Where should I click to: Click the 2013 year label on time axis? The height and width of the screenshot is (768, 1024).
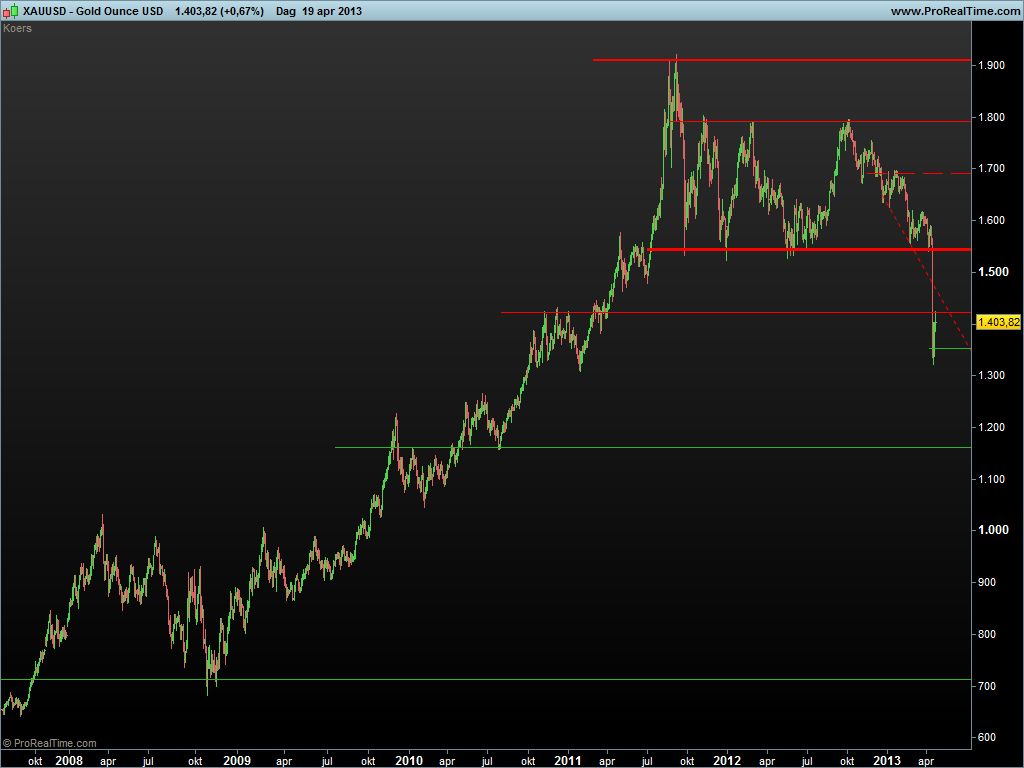(888, 759)
